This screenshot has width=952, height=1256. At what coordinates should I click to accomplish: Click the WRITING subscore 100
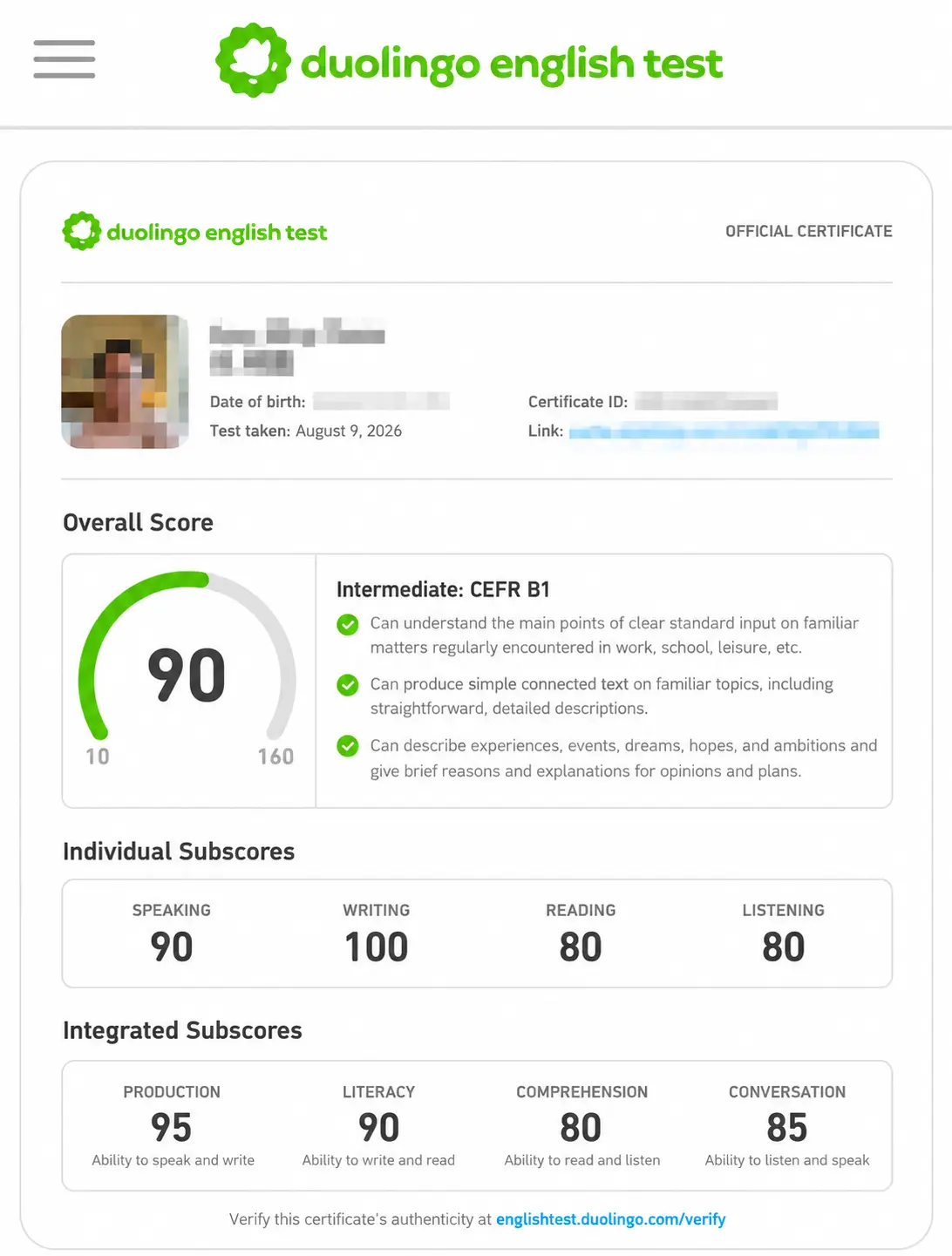click(377, 947)
